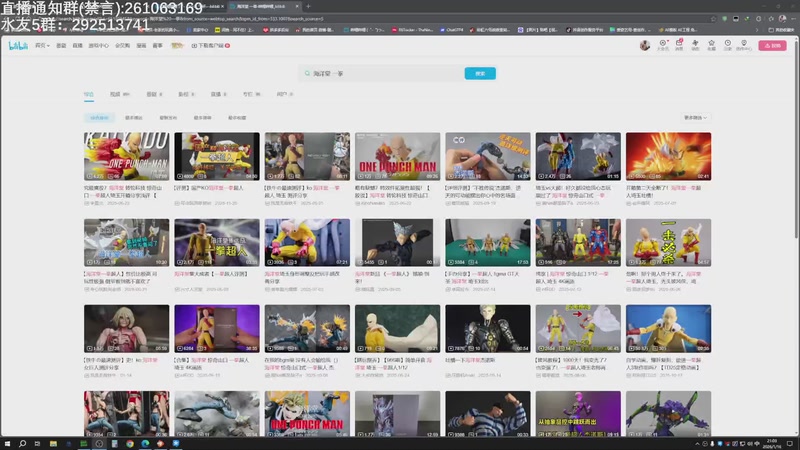Open the user avatar profile
Image resolution: width=800 pixels, height=450 pixels.
(x=645, y=45)
